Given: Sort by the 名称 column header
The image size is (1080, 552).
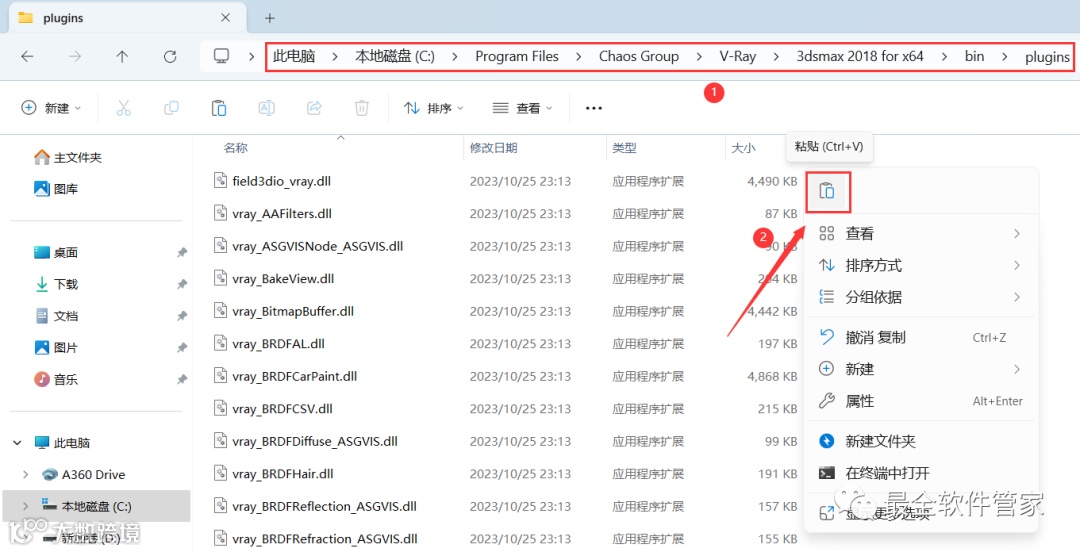Looking at the screenshot, I should pos(236,147).
